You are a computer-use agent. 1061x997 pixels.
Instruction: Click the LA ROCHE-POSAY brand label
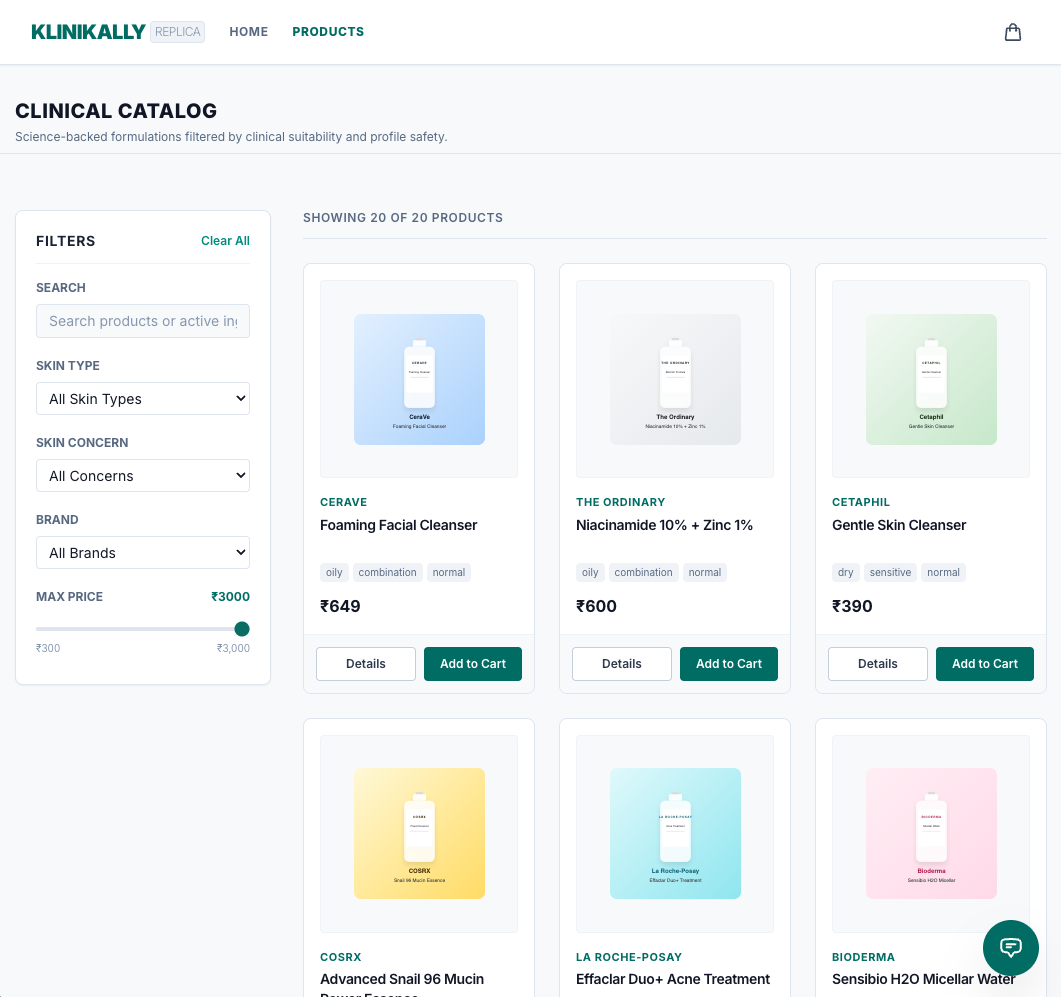click(629, 957)
